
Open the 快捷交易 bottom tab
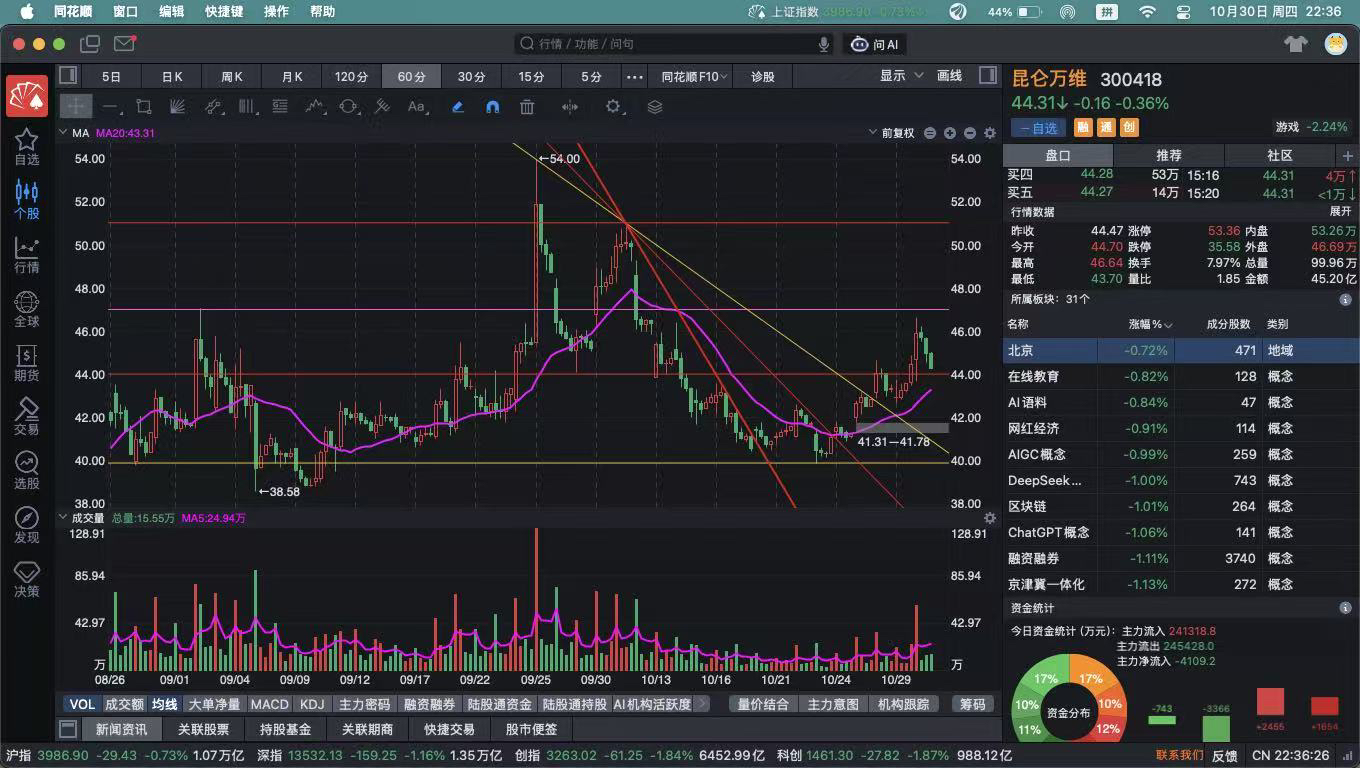(x=449, y=729)
